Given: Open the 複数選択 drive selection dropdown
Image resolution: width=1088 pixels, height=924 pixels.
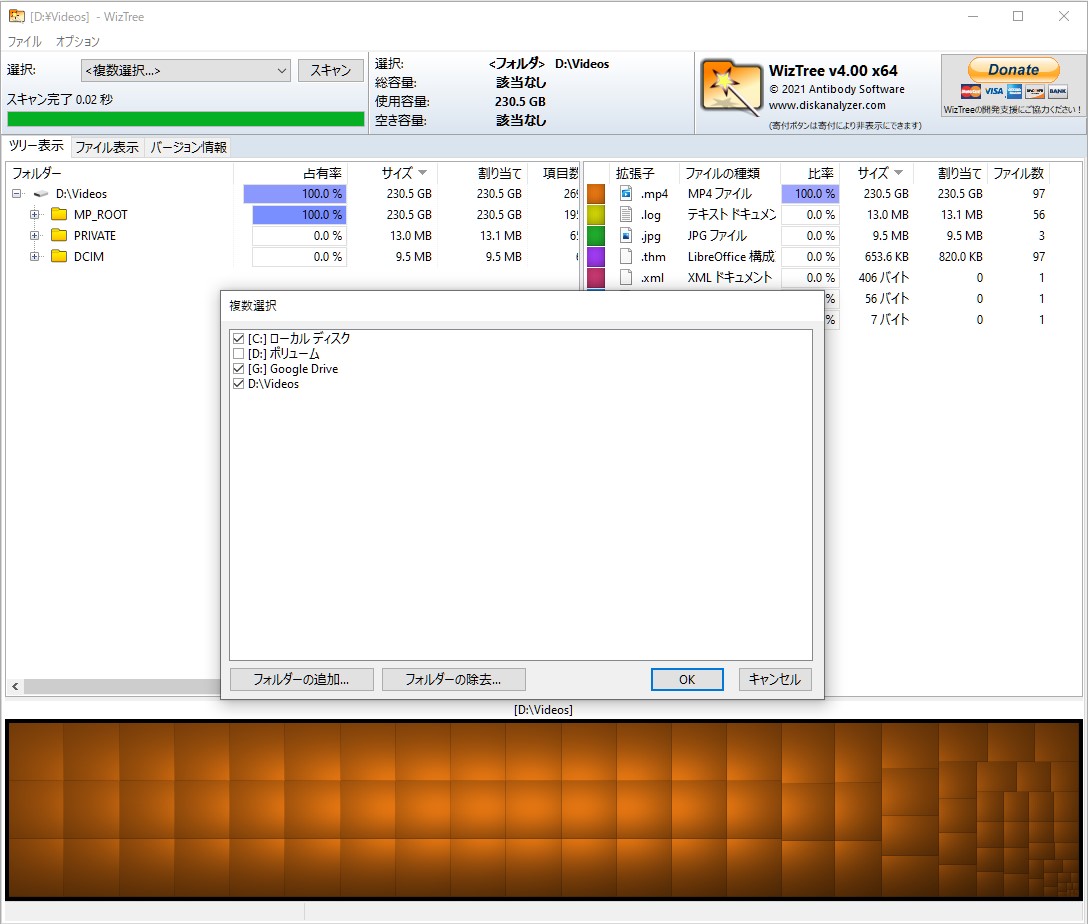Looking at the screenshot, I should click(x=185, y=70).
